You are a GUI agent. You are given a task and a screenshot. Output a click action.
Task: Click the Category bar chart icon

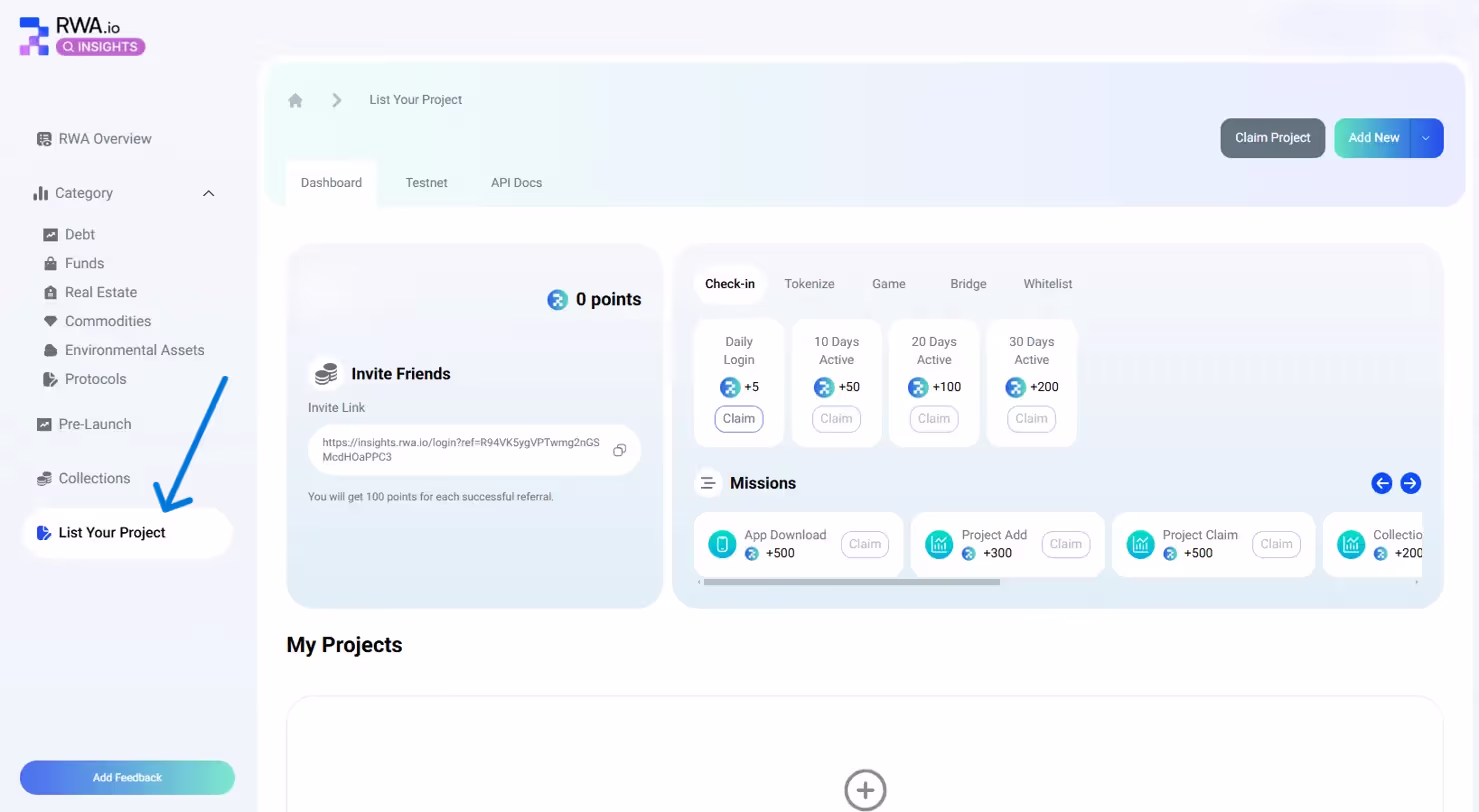click(x=41, y=193)
